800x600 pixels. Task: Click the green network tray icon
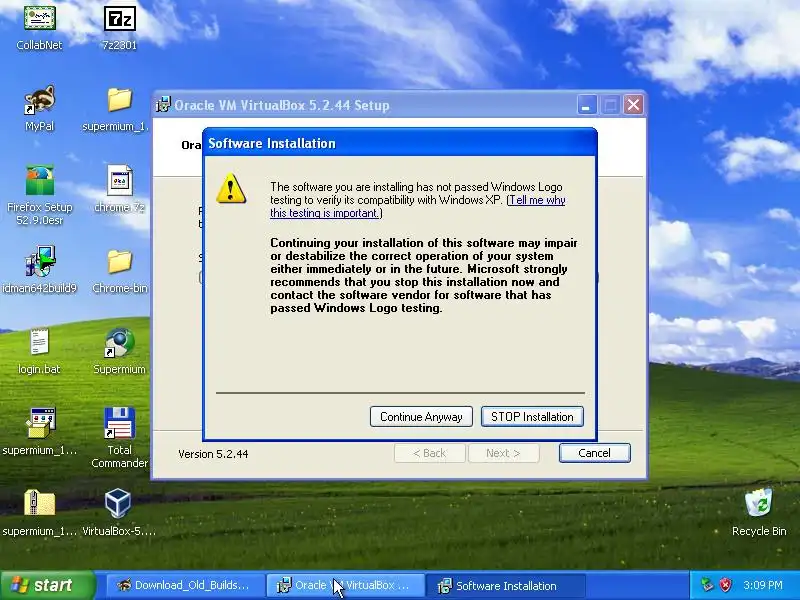pyautogui.click(x=707, y=585)
